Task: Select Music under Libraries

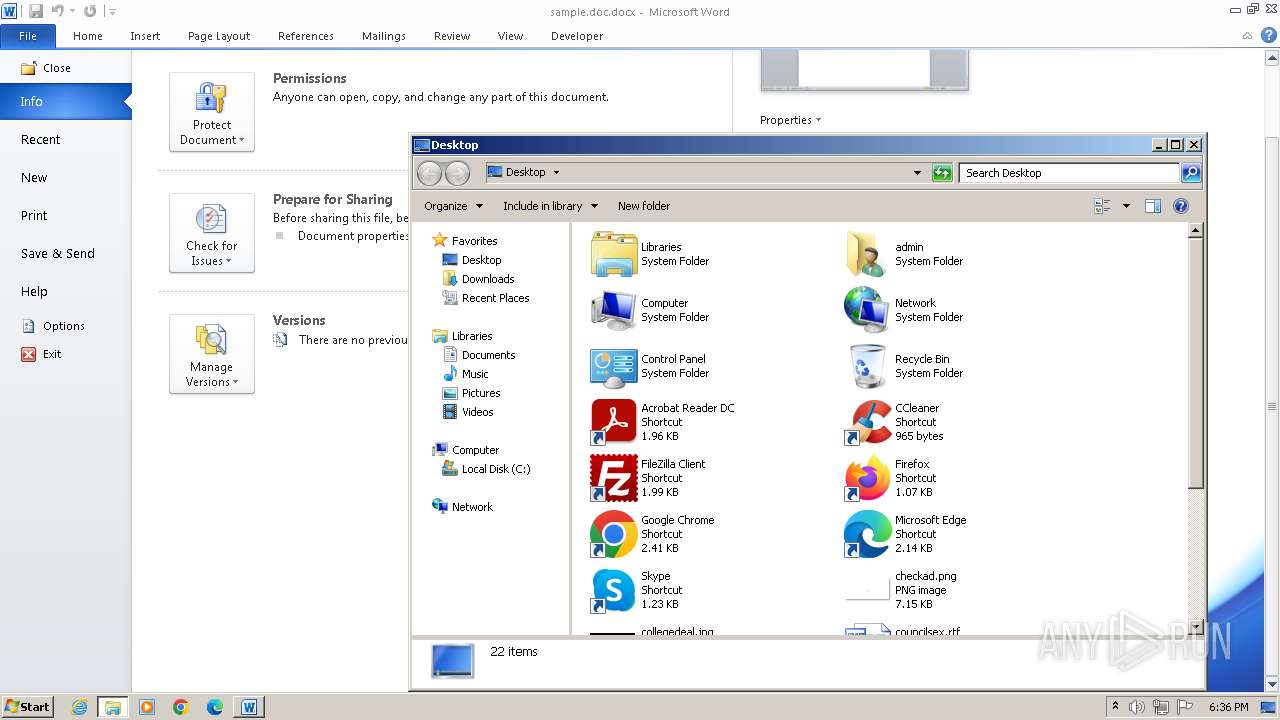Action: click(x=475, y=374)
